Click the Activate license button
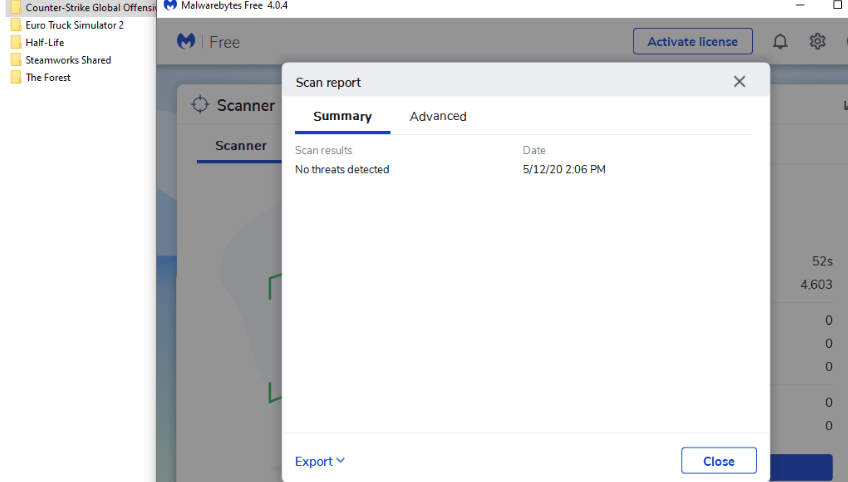The image size is (848, 482). [x=693, y=42]
